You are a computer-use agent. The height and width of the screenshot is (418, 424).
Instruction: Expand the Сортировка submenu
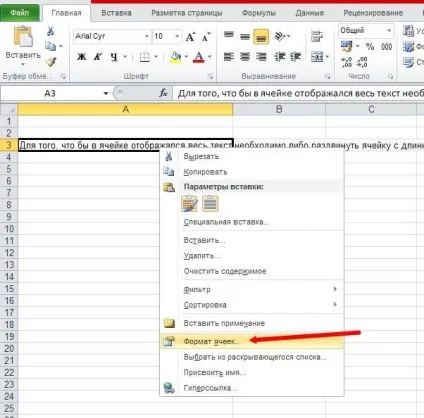click(x=252, y=305)
